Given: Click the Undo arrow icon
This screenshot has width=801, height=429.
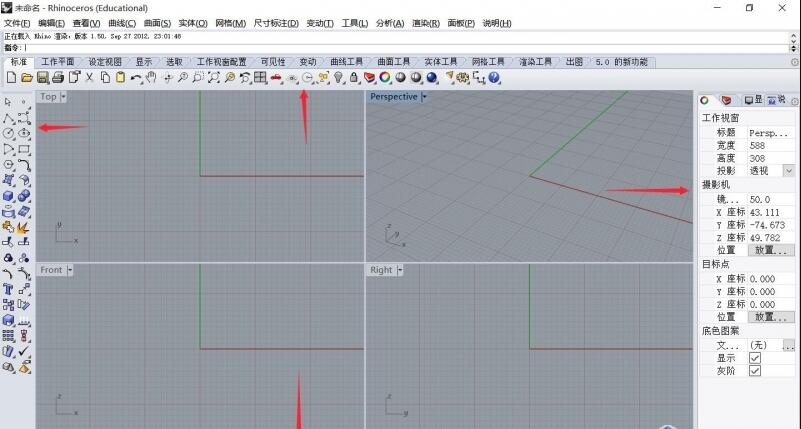Looking at the screenshot, I should coord(135,77).
